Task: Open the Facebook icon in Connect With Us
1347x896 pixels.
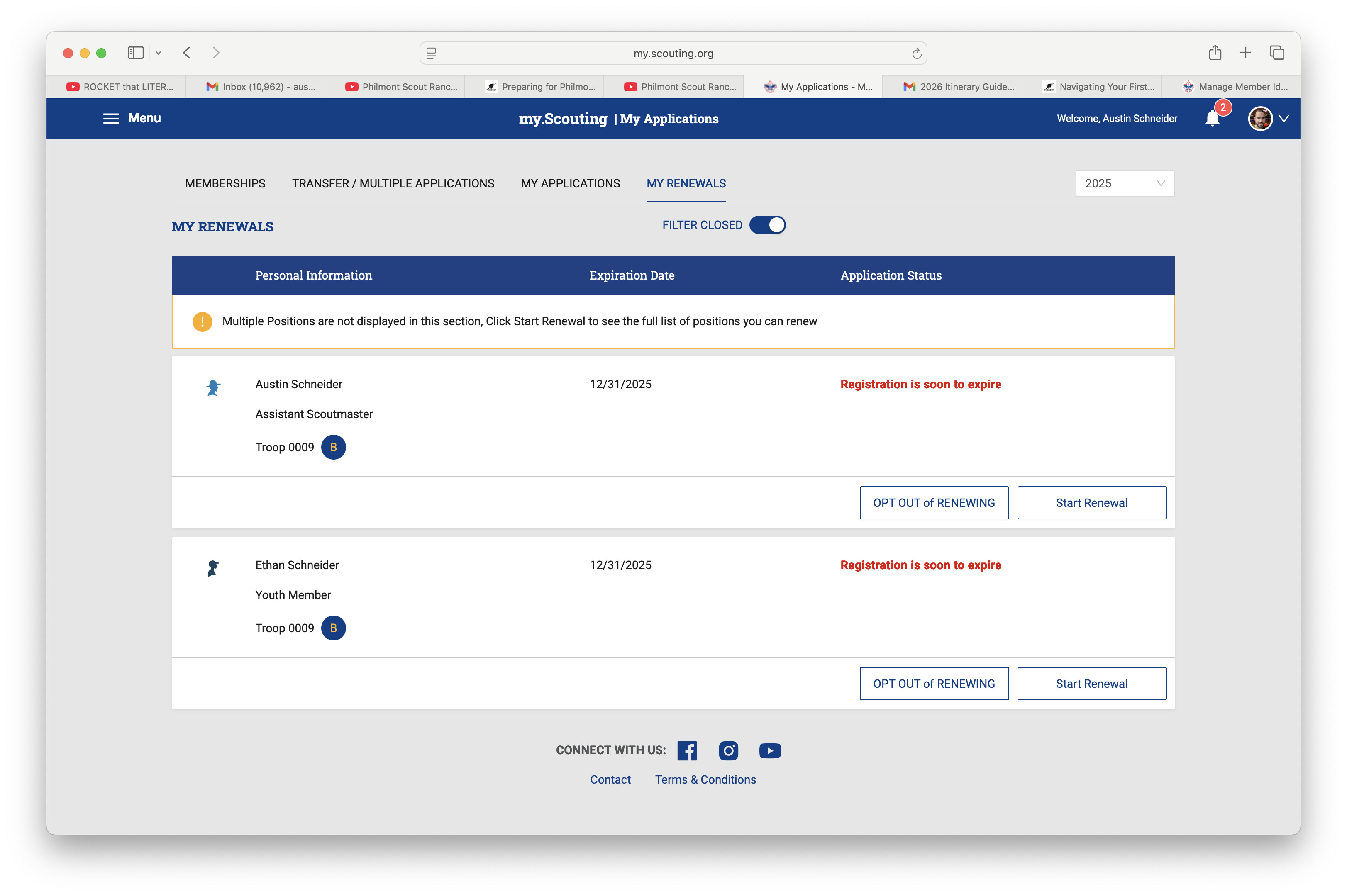Action: point(687,750)
